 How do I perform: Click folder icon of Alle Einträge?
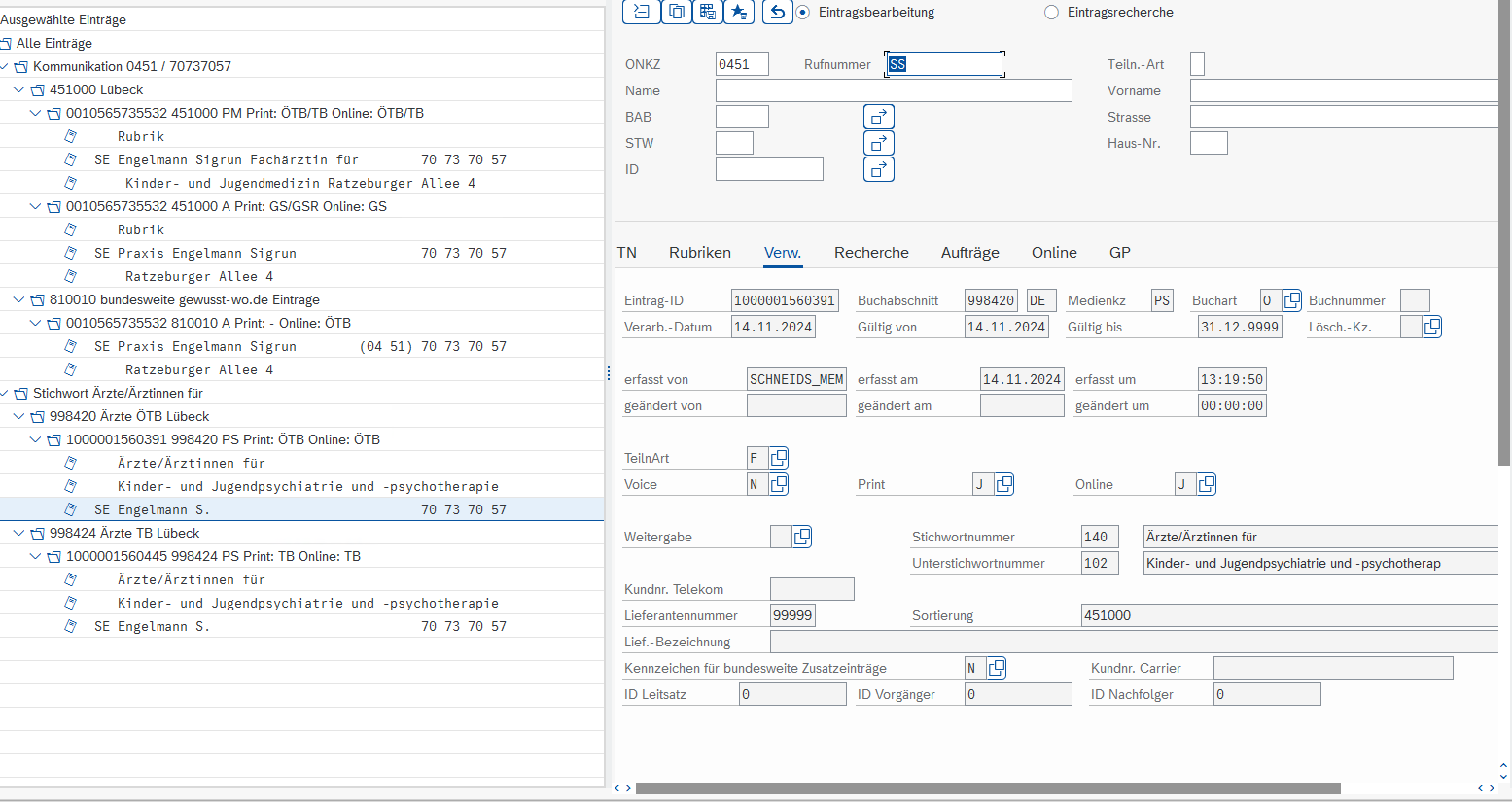[x=6, y=44]
